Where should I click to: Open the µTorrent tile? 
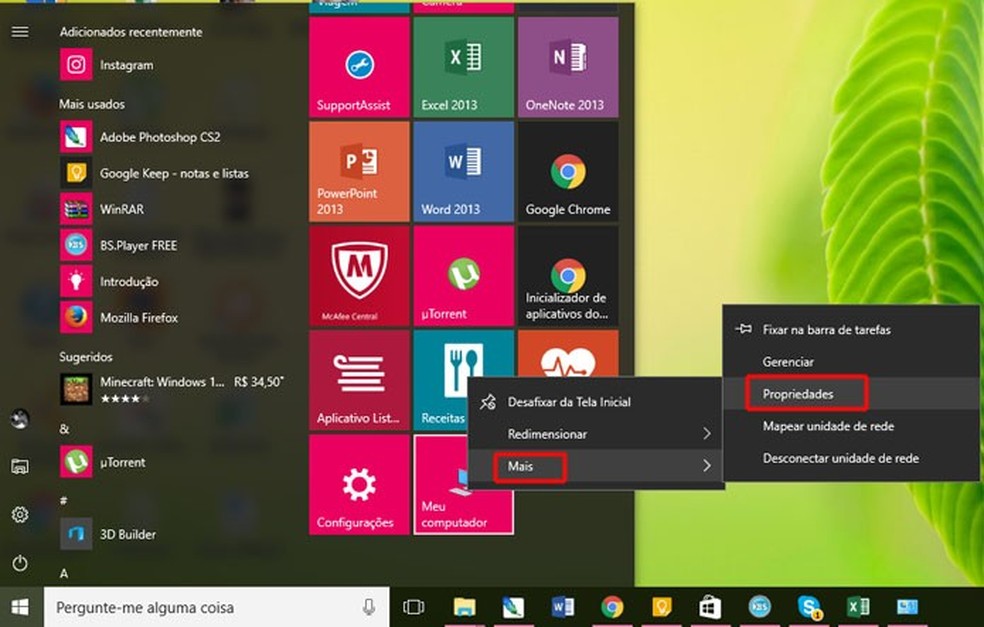pos(463,276)
